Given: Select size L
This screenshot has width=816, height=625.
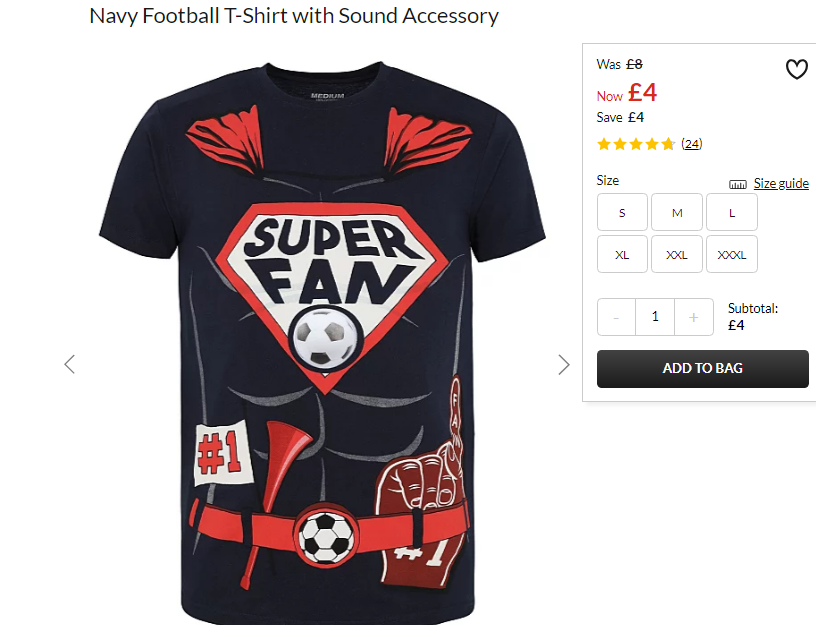Looking at the screenshot, I should (732, 212).
